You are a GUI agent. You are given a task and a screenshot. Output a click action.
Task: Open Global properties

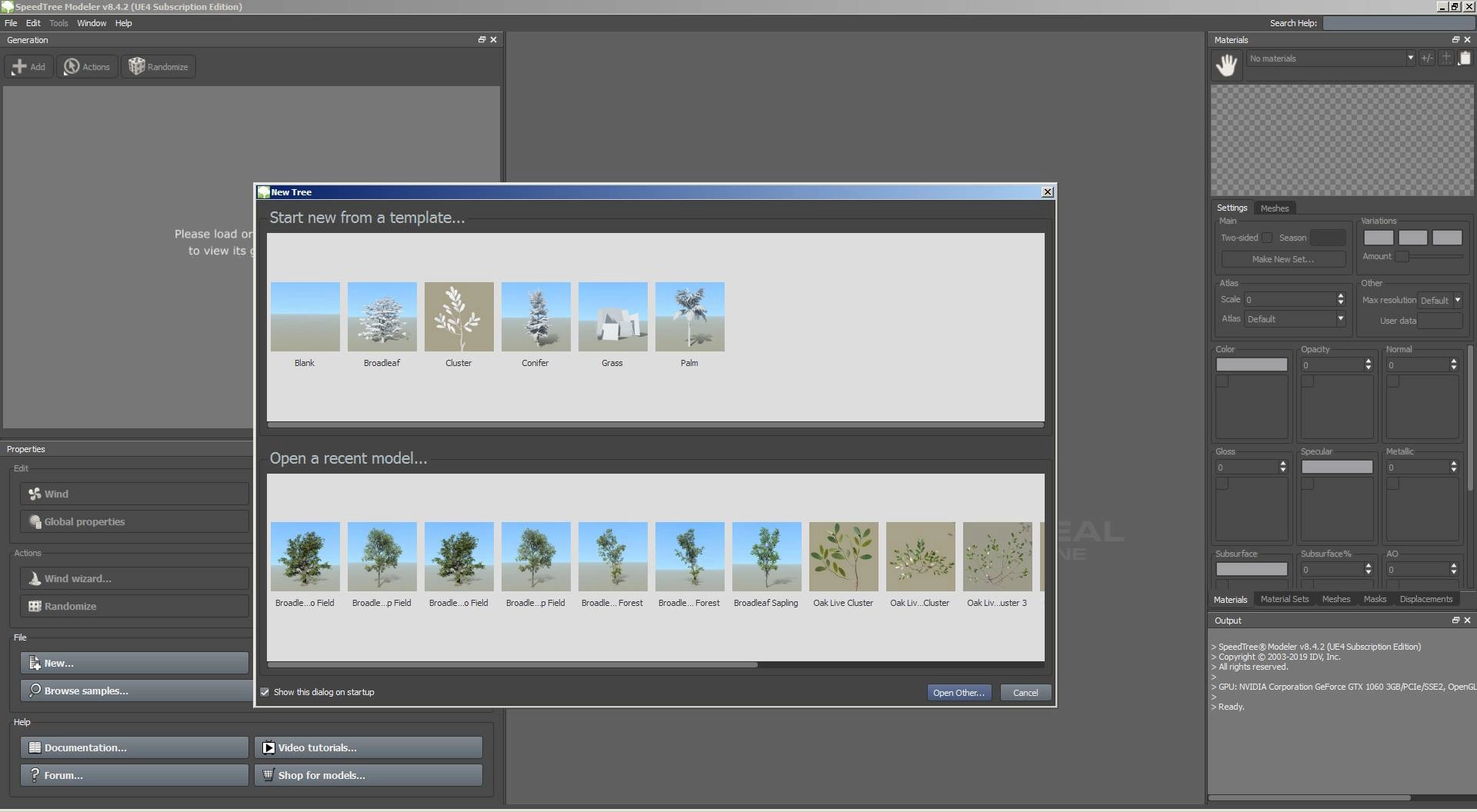point(135,521)
